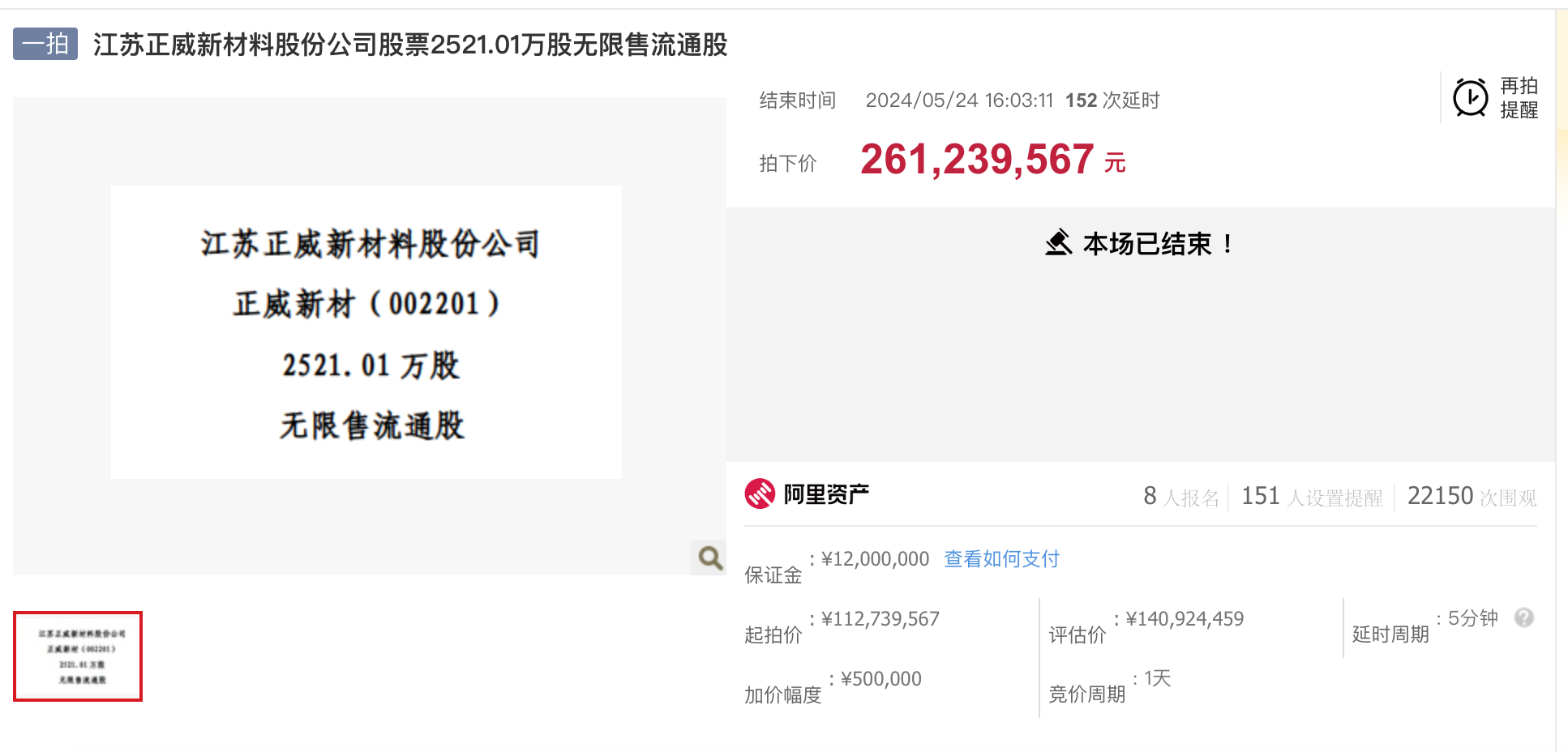Viewport: 1568px width, 752px height.
Task: Click the alarm clock reminder icon
Action: (x=1470, y=98)
